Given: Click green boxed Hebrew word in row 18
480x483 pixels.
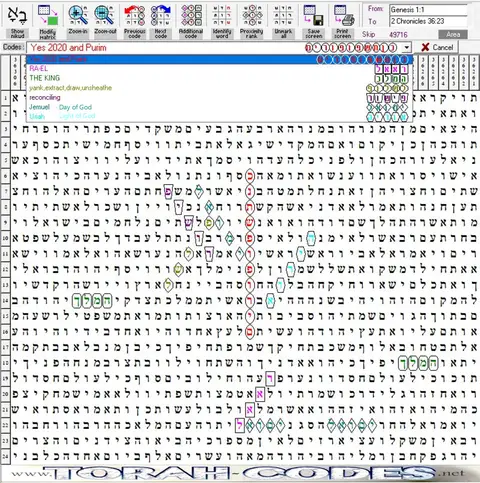Looking at the screenshot, I should click(419, 363).
